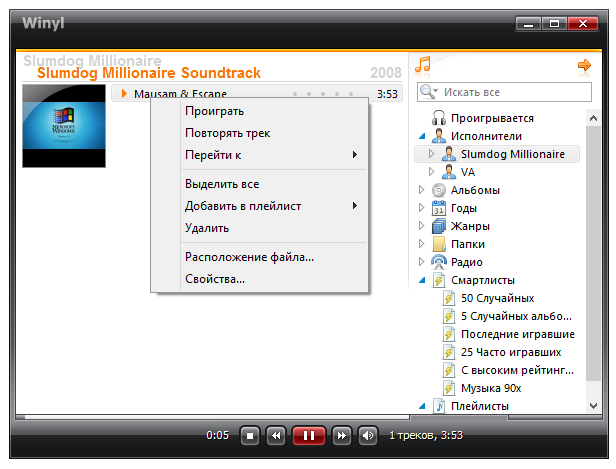Click the library vertical scrollbar thumb
Viewport: 616px width, 469px height.
pos(593,253)
